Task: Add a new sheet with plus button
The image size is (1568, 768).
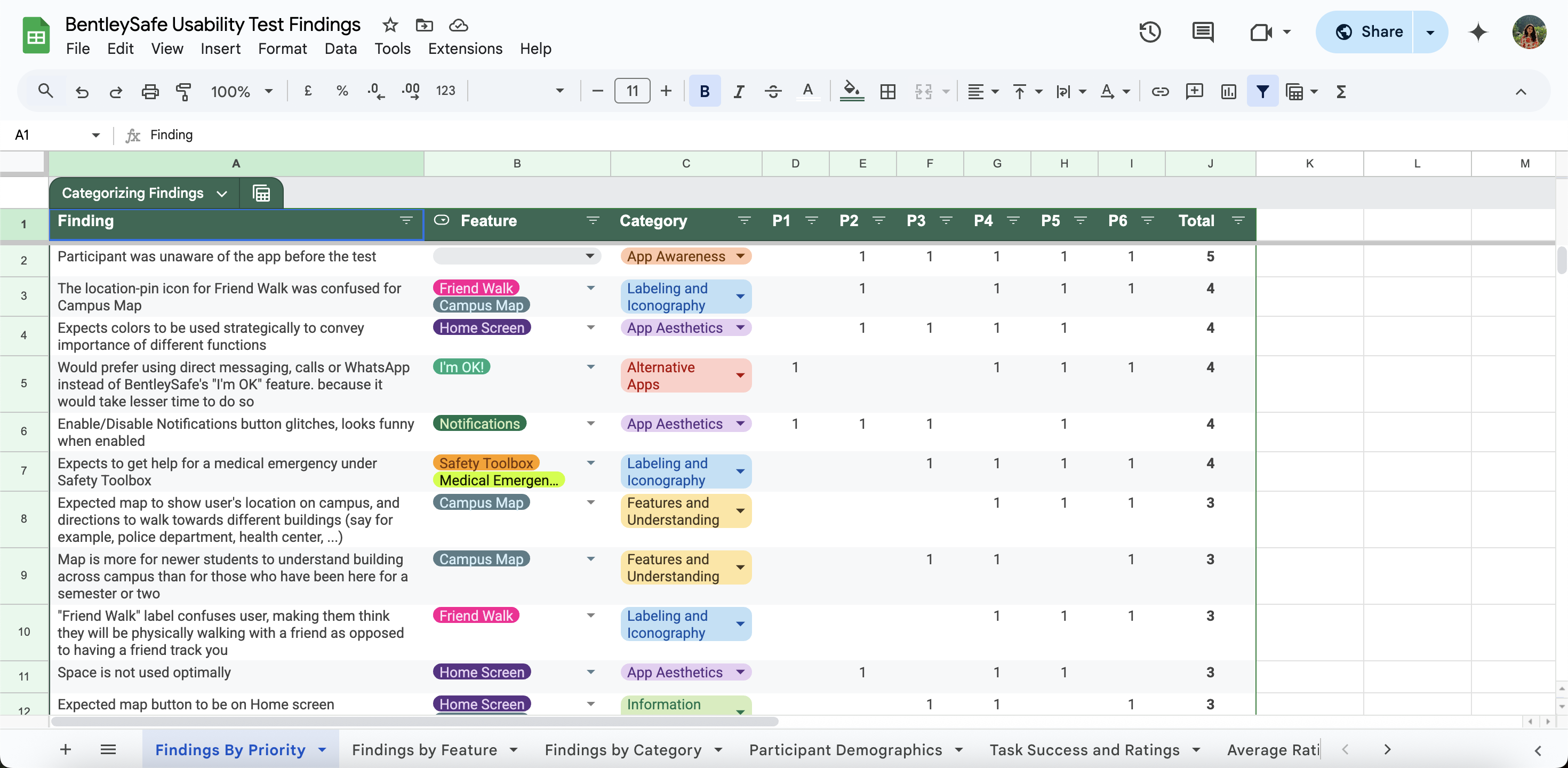Action: point(66,749)
